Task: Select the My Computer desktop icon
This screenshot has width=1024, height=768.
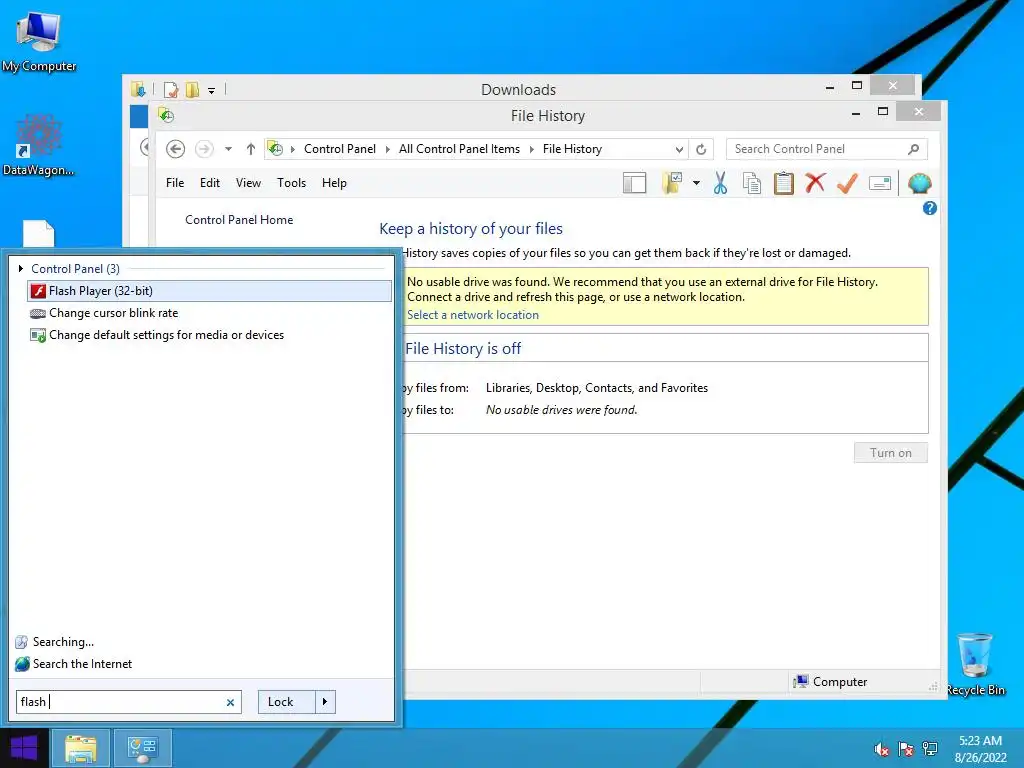Action: [39, 41]
